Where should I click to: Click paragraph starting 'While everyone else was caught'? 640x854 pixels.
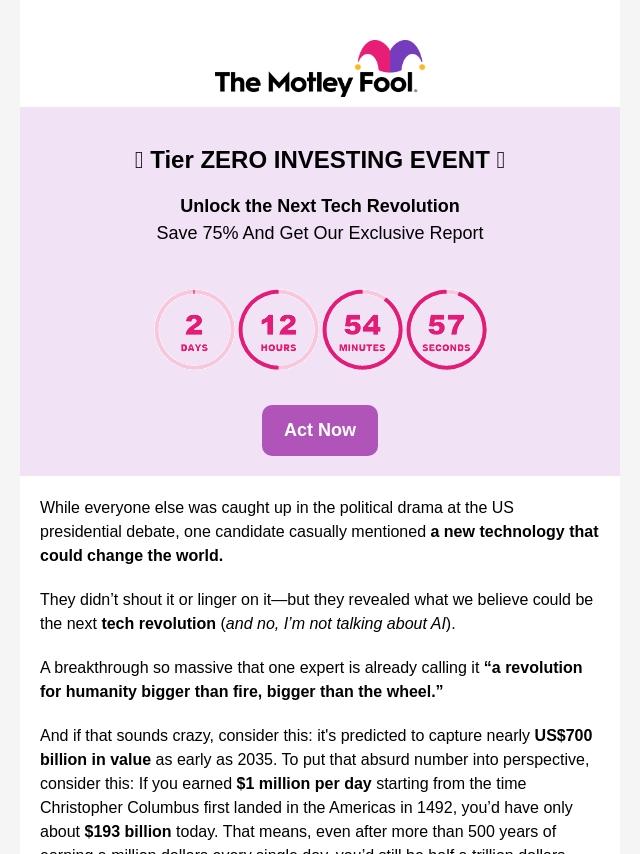coord(319,532)
